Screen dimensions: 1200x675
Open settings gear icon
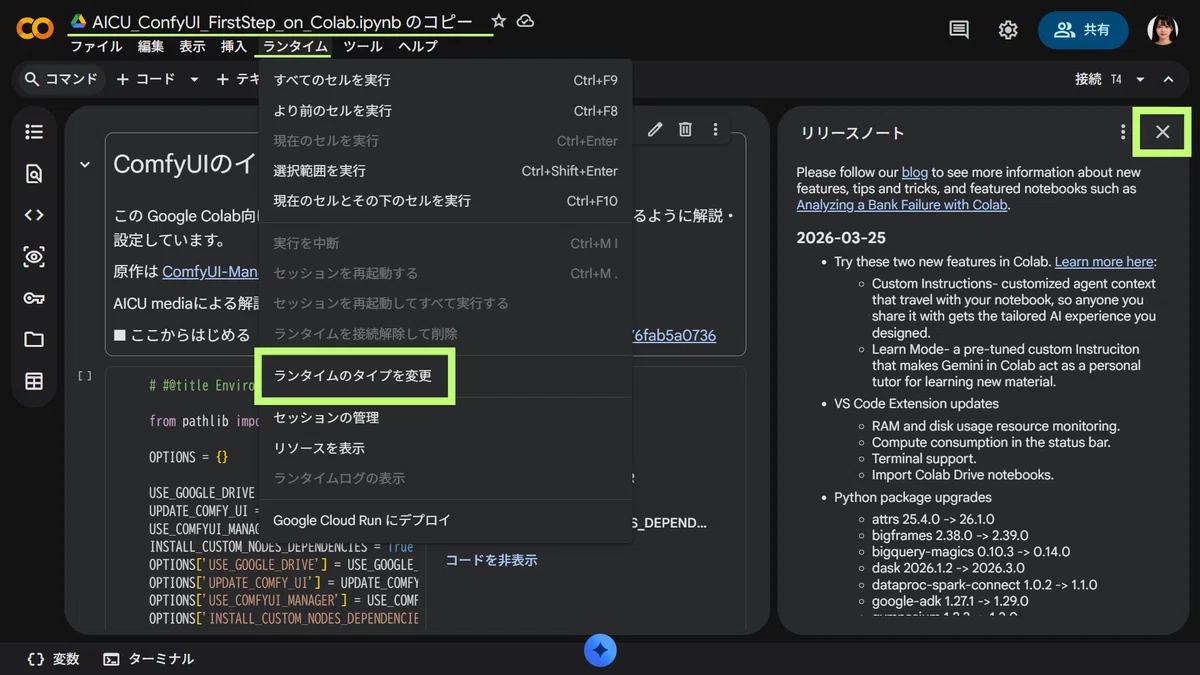1008,30
